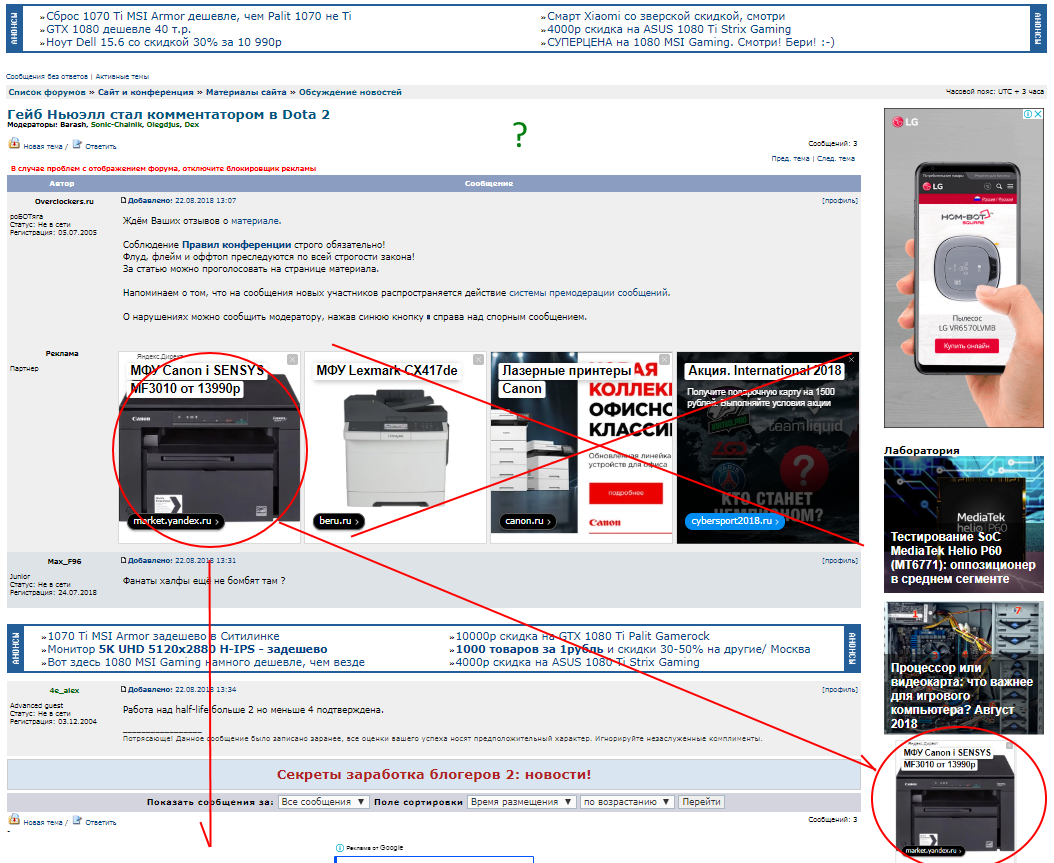Click 'Сообщения без ответов' link

click(x=47, y=77)
